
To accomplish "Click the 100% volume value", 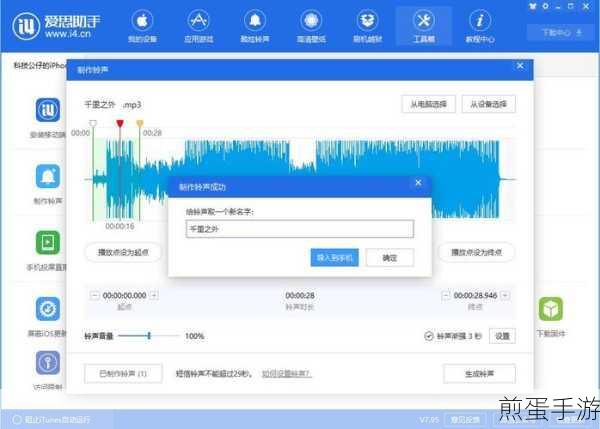I will tap(194, 336).
